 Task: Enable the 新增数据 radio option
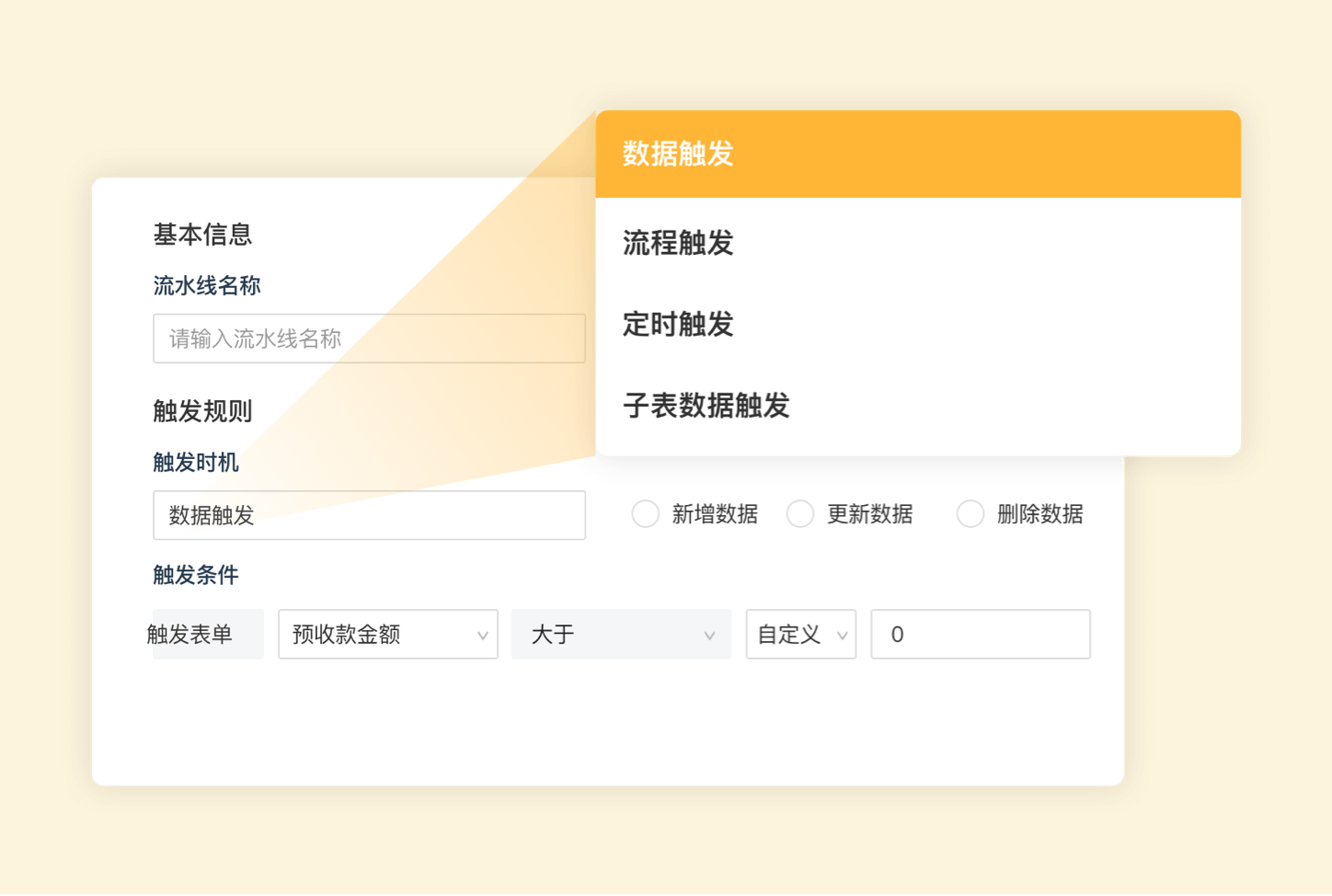click(x=645, y=513)
